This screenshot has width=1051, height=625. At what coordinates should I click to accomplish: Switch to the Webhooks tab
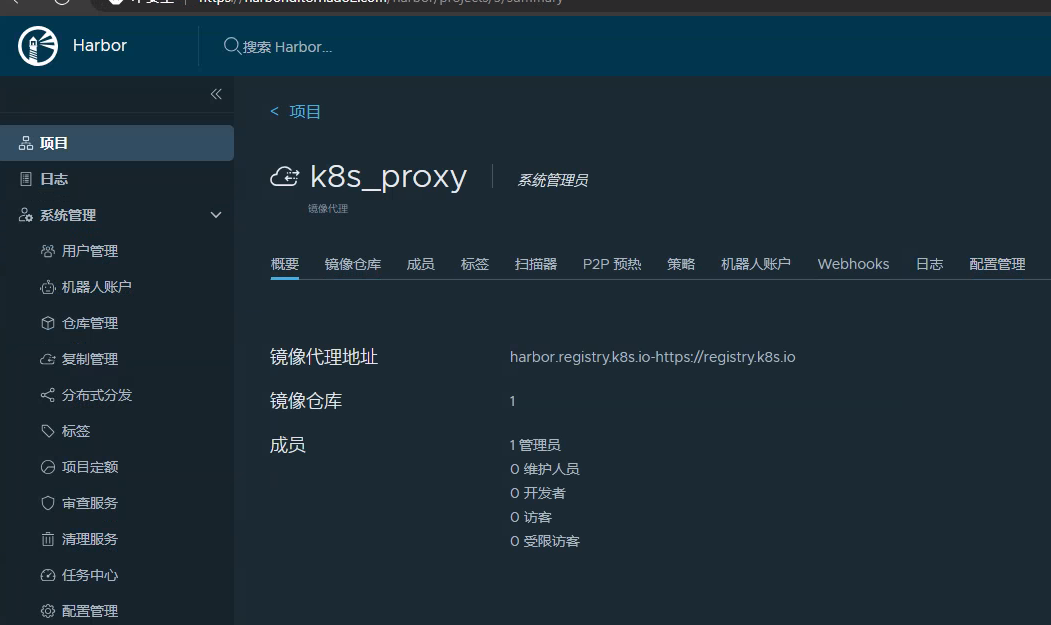(x=853, y=264)
